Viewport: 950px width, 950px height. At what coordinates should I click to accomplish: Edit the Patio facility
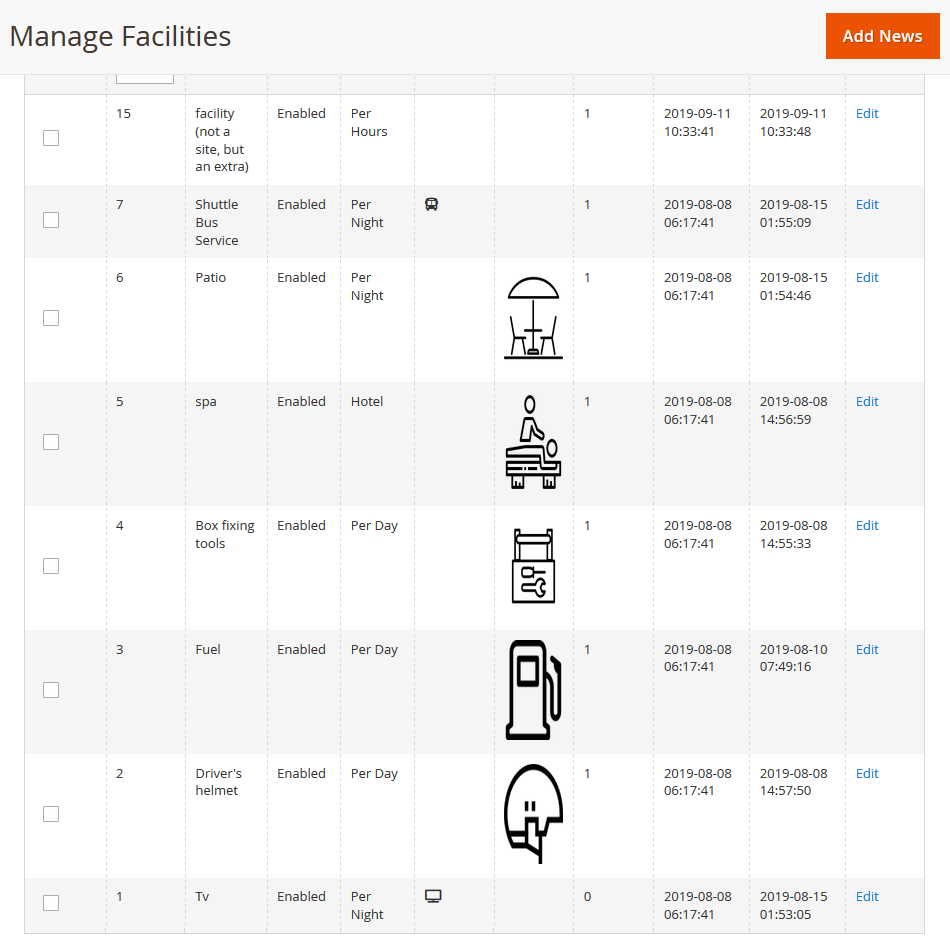tap(867, 278)
